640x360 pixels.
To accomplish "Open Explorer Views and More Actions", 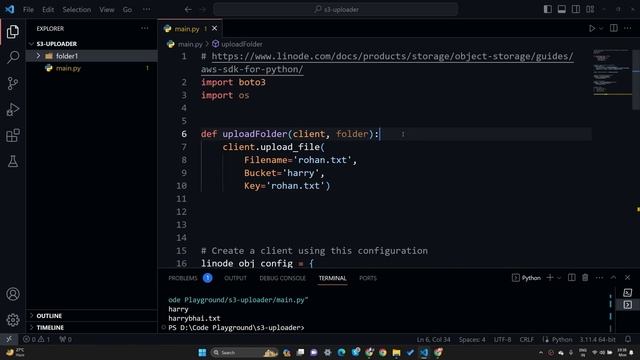I will [x=144, y=29].
